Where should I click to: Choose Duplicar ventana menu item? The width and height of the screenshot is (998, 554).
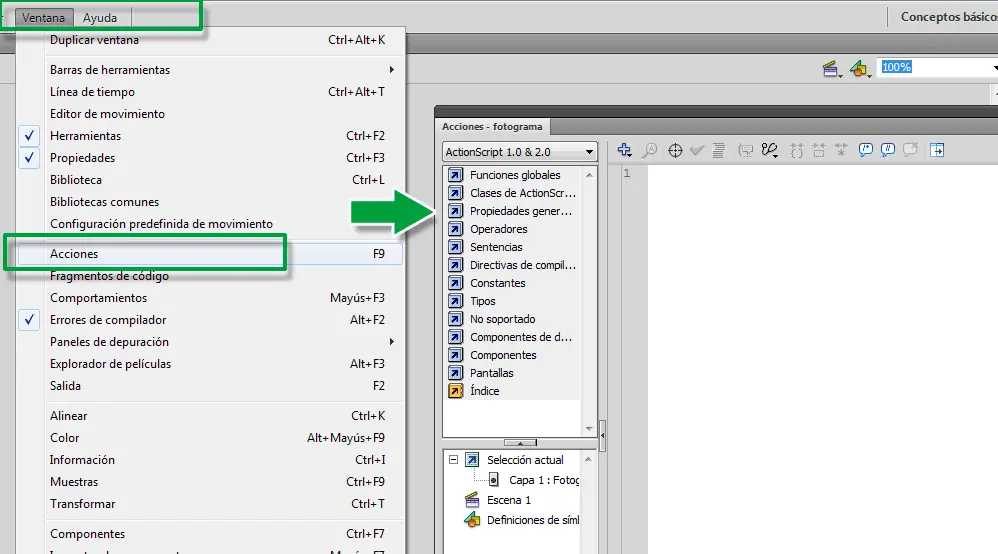point(211,39)
